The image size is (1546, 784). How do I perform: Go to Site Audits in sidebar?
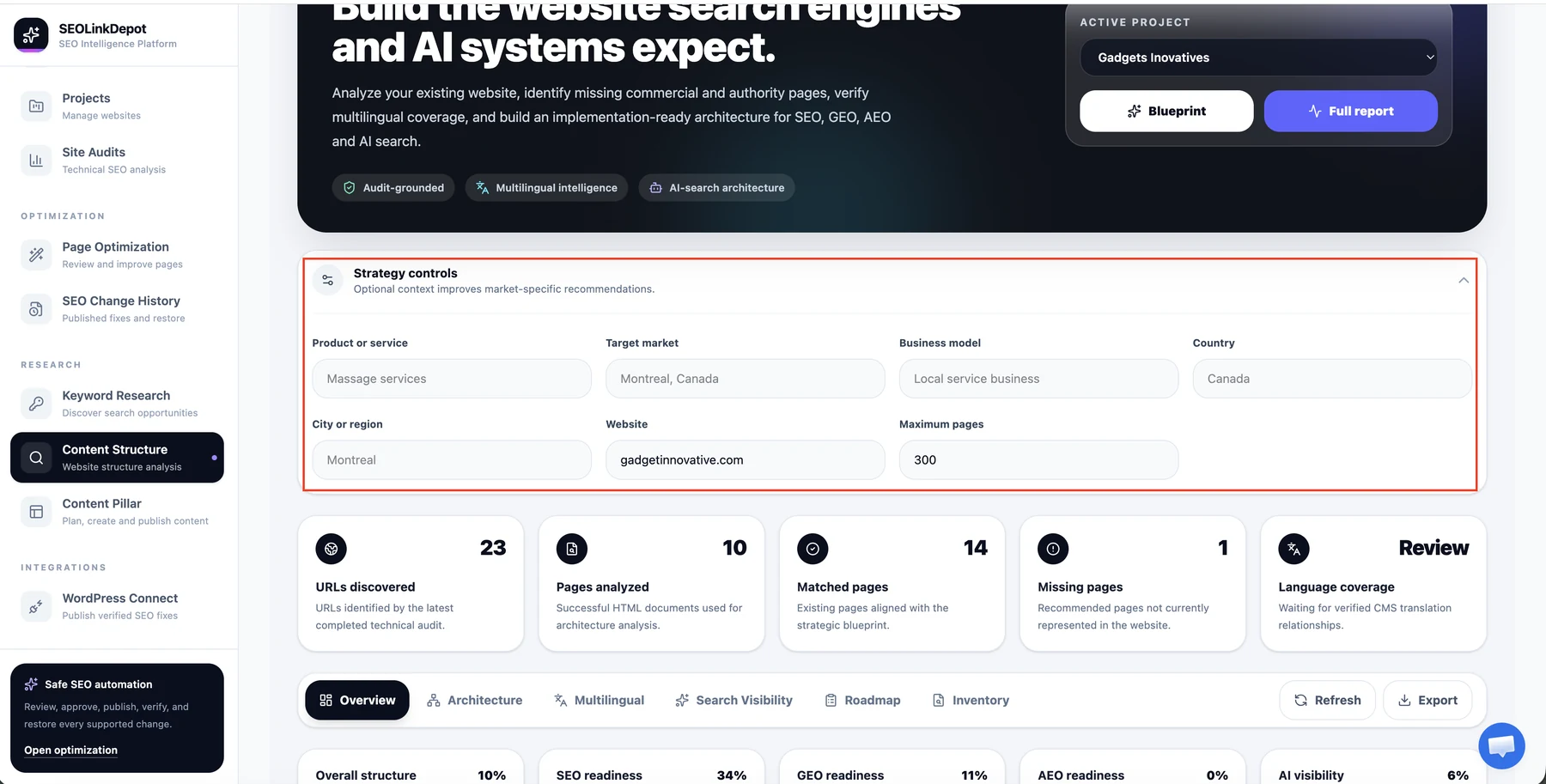pyautogui.click(x=119, y=160)
